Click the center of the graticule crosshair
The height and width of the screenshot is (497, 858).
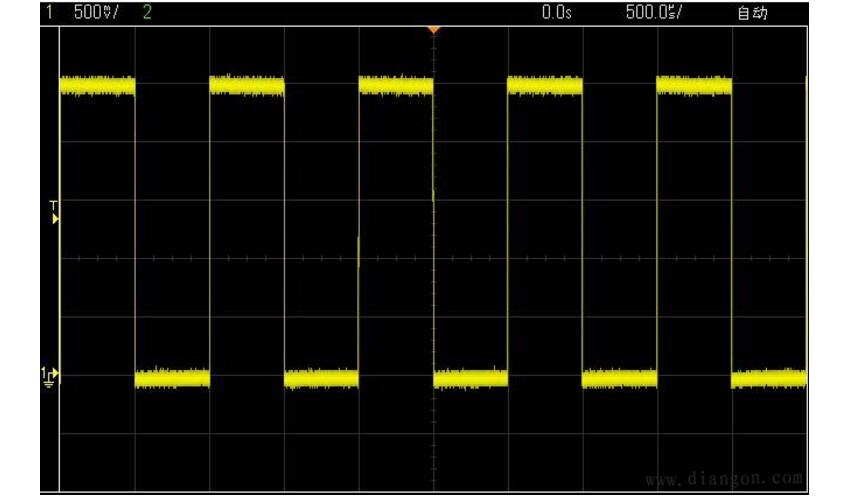pos(433,259)
